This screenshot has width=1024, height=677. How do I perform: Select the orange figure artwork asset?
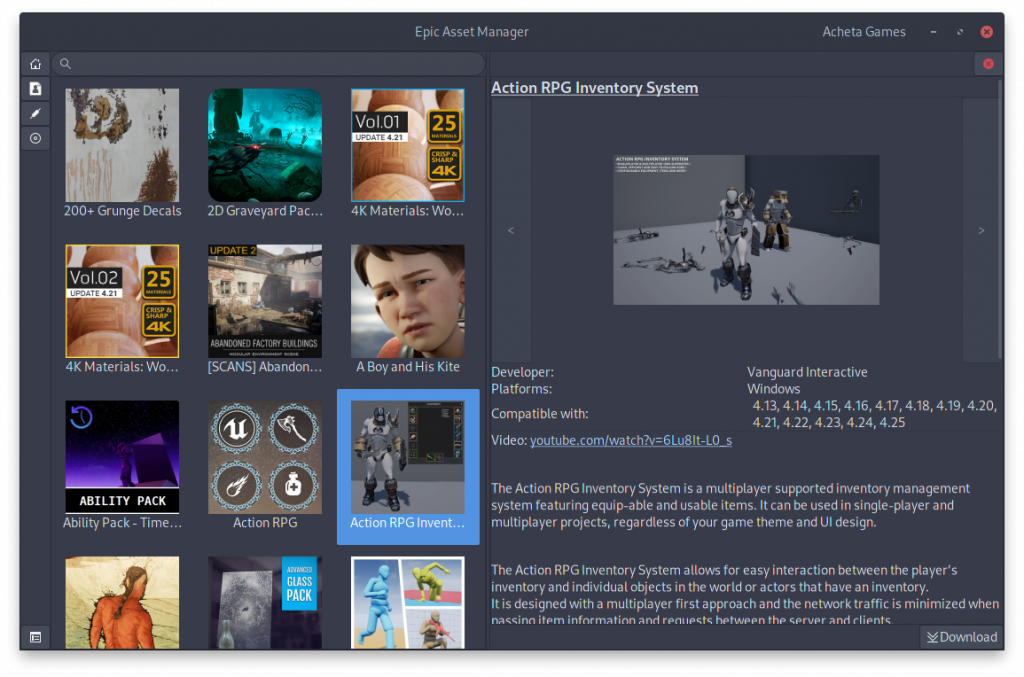click(122, 602)
